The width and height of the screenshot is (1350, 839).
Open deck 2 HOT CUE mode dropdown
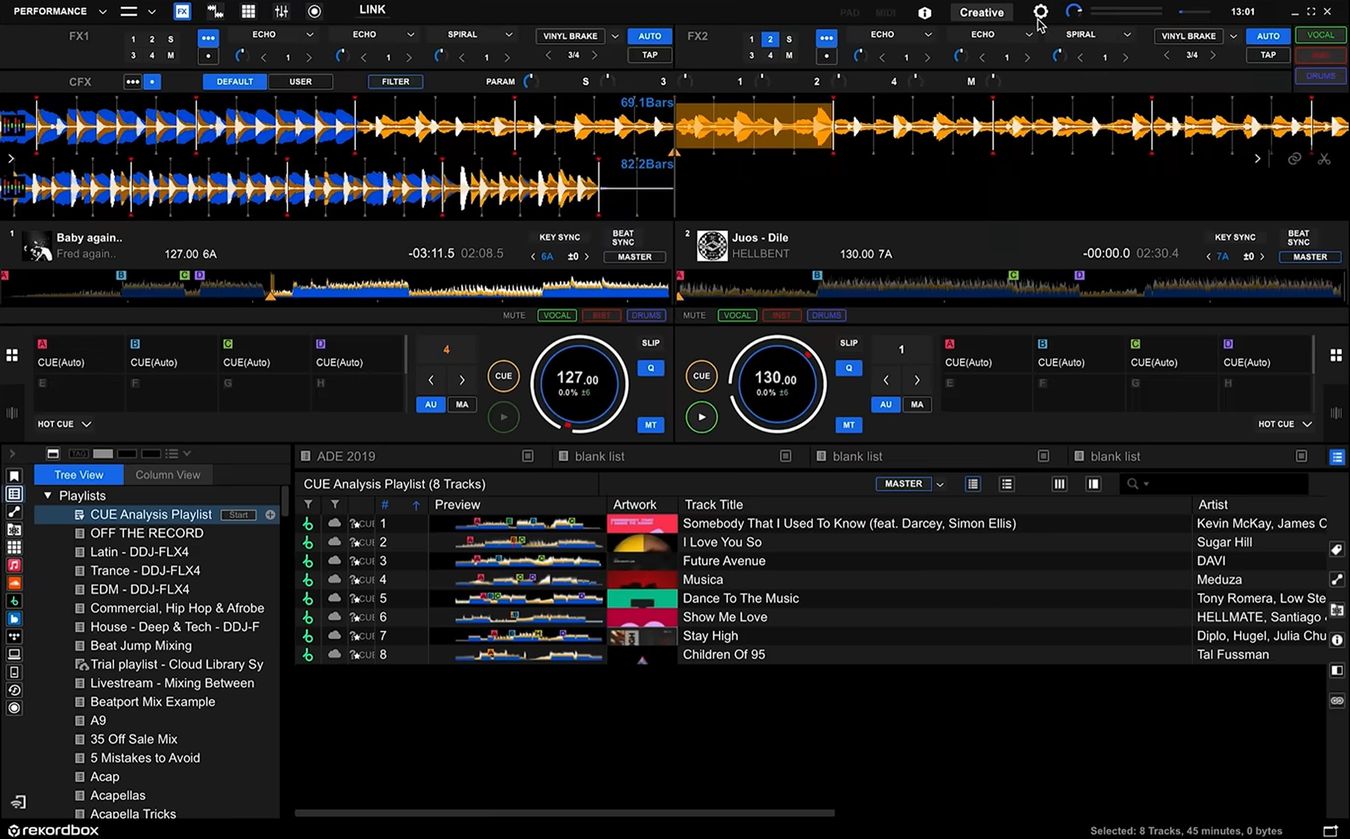coord(1285,424)
